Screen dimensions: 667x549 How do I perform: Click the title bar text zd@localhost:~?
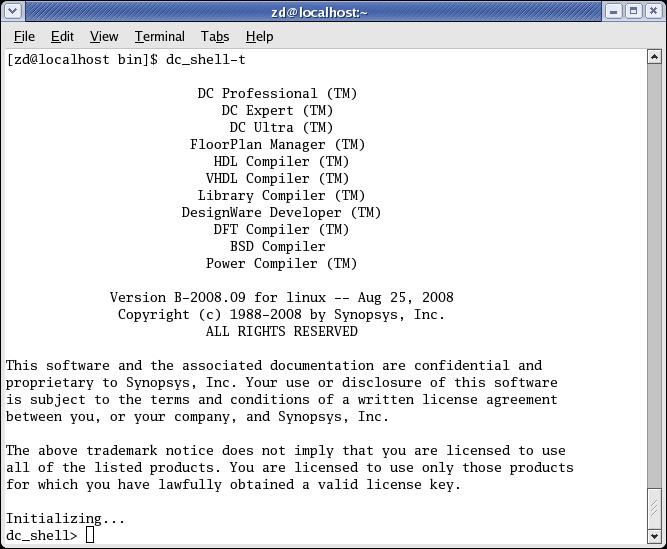pos(319,12)
